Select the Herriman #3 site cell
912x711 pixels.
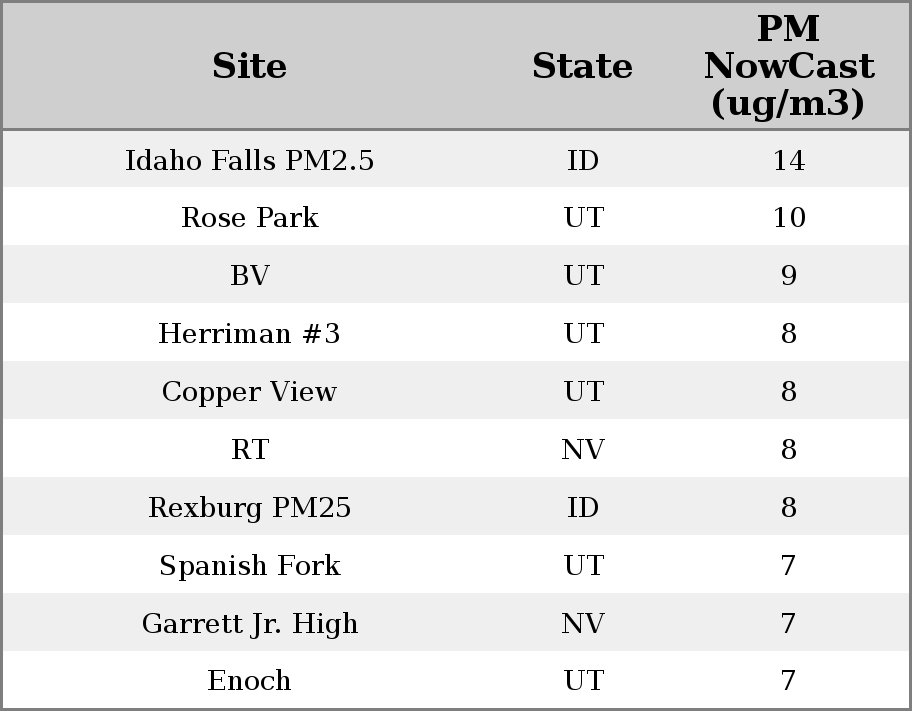click(249, 334)
